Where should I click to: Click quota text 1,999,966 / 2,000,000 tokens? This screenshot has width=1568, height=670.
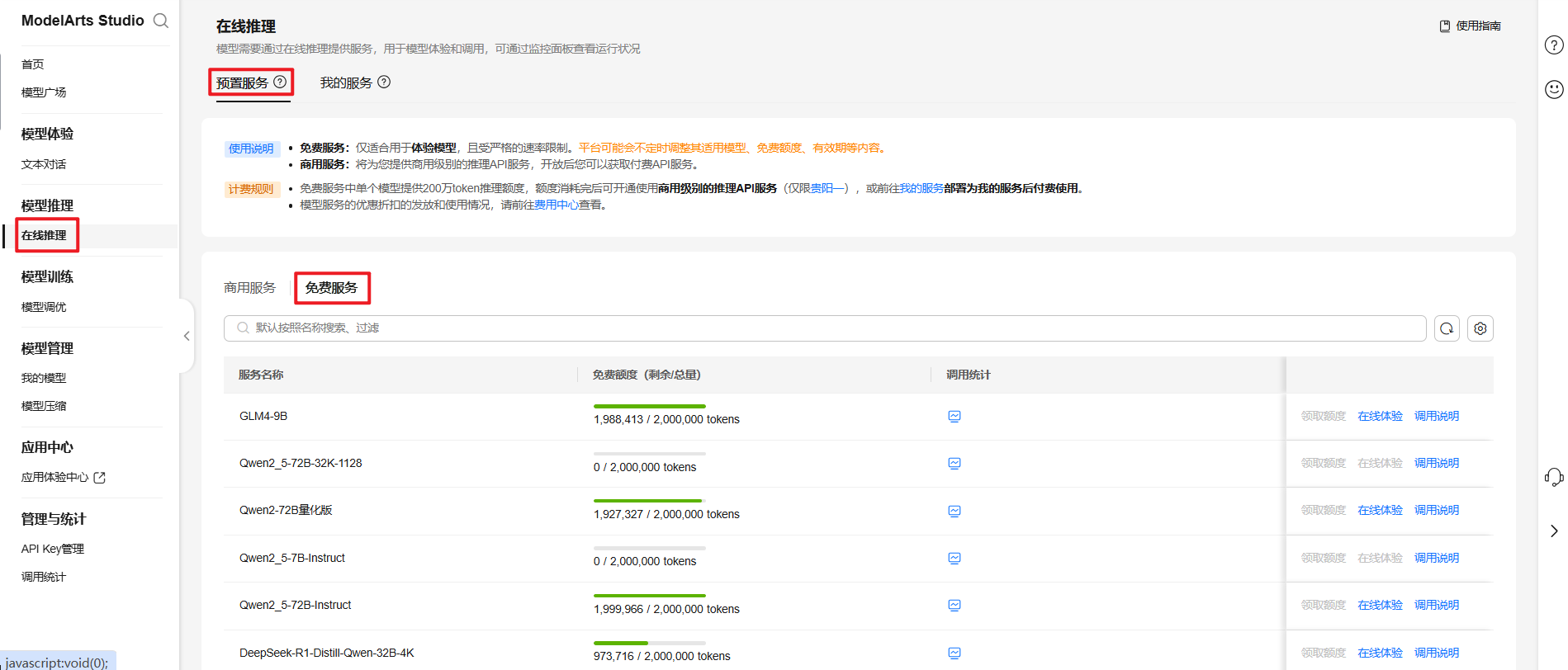666,609
